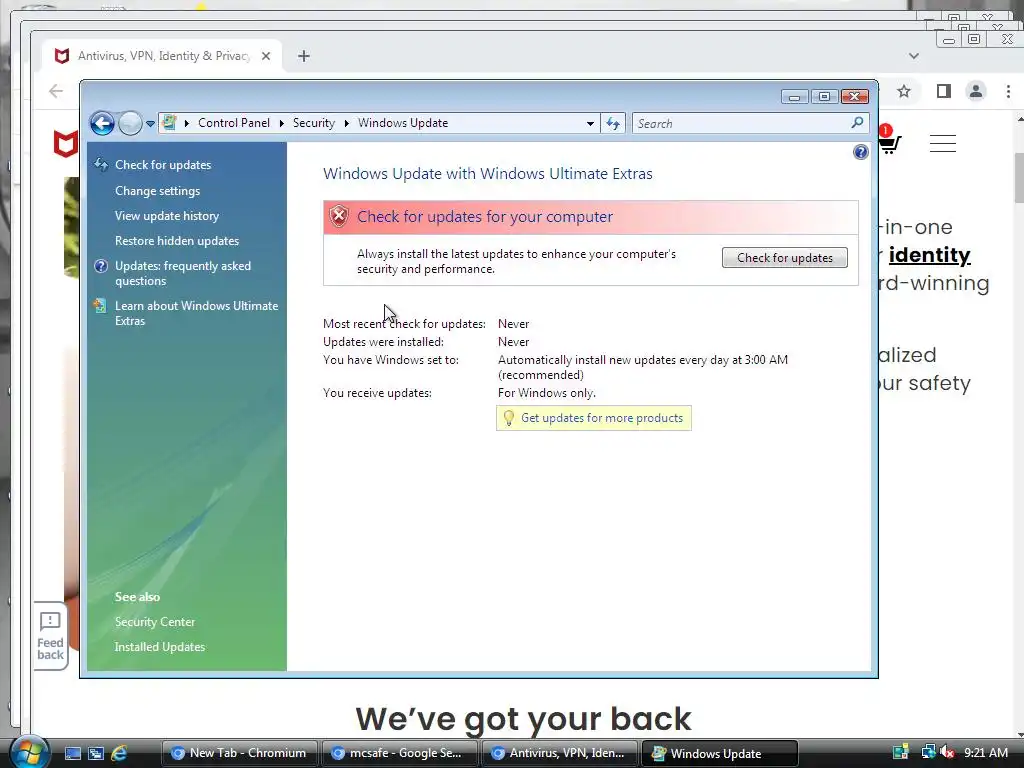This screenshot has height=768, width=1024.
Task: Click the Feedback tab on McAfee page
Action: click(50, 636)
